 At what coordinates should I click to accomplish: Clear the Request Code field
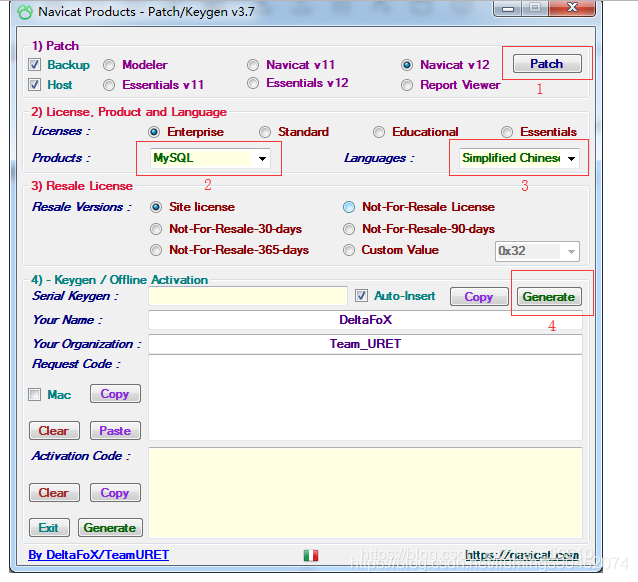click(54, 431)
